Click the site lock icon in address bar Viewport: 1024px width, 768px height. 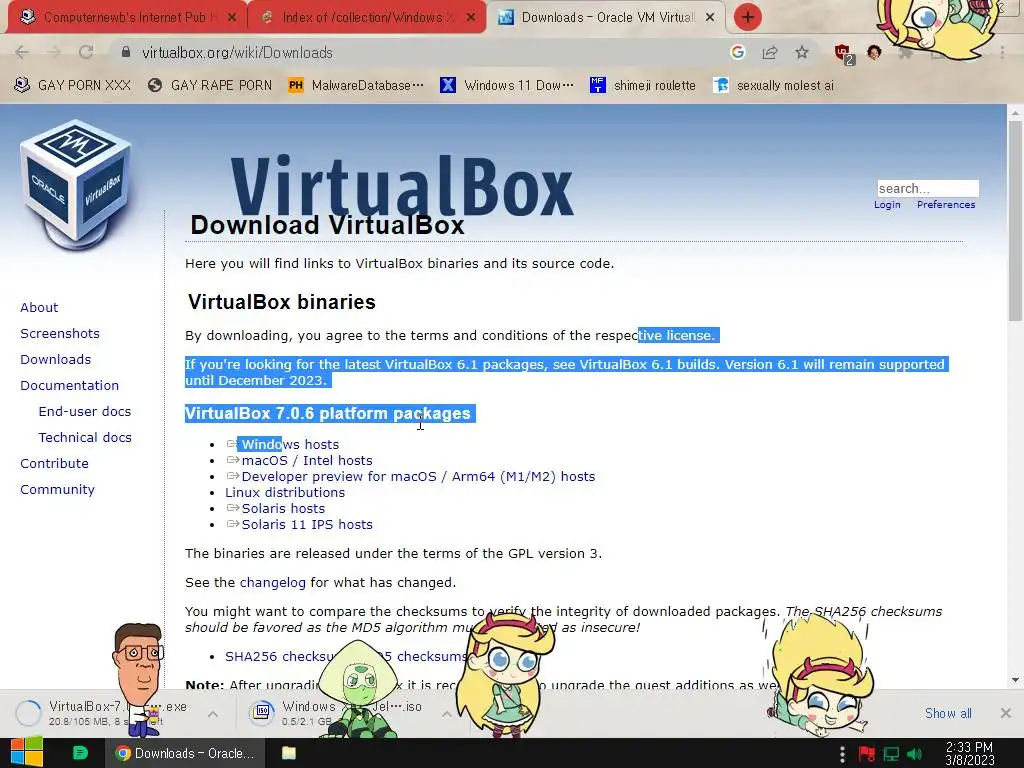126,52
